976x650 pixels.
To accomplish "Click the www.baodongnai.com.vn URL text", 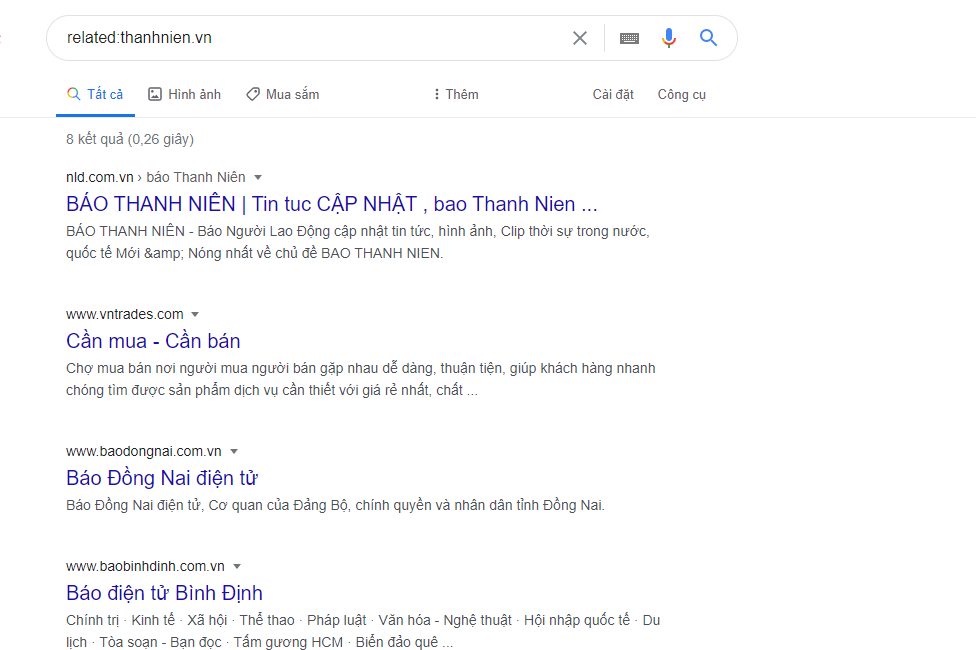I will (x=144, y=451).
